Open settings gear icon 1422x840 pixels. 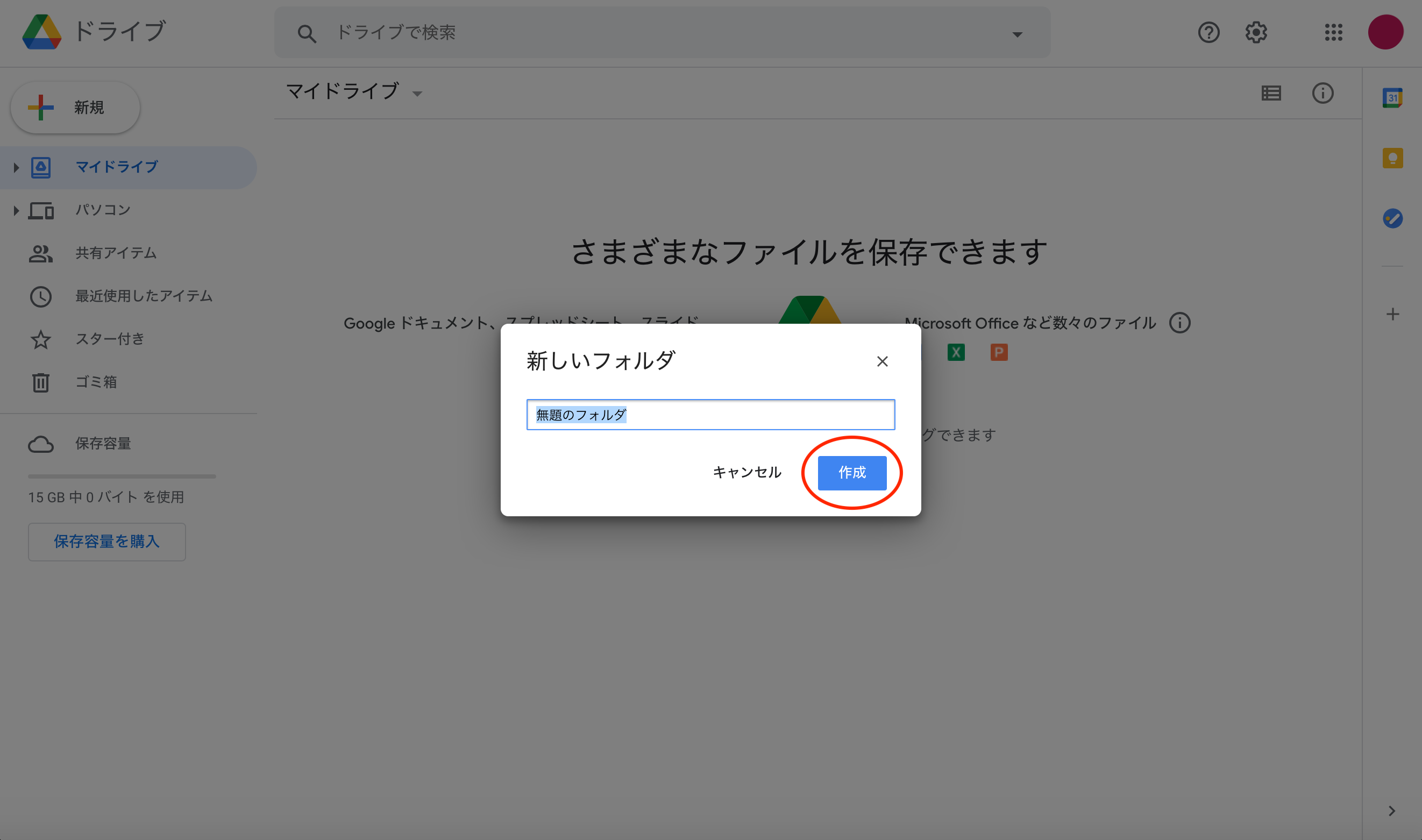click(x=1256, y=32)
